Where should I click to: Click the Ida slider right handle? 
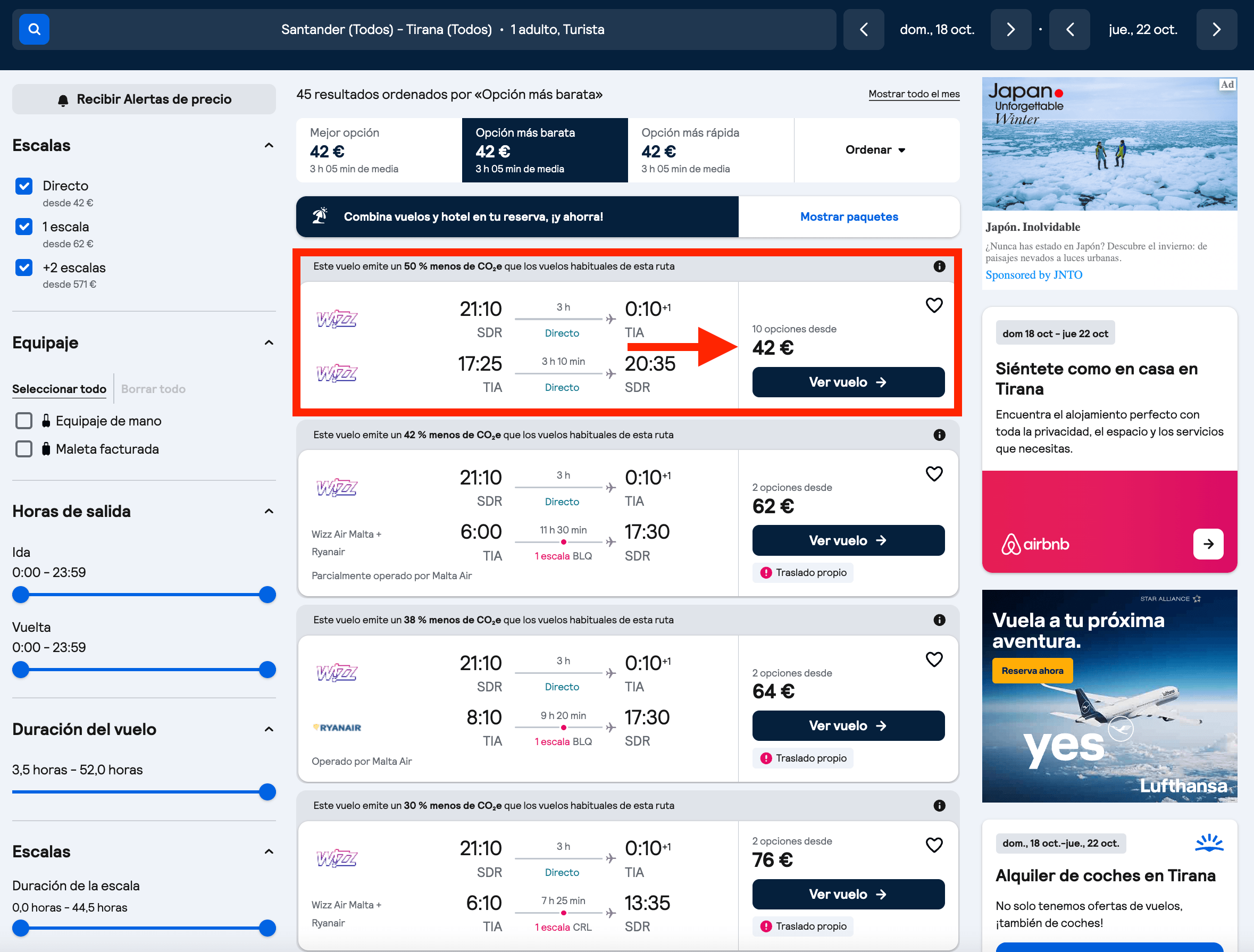pyautogui.click(x=267, y=595)
